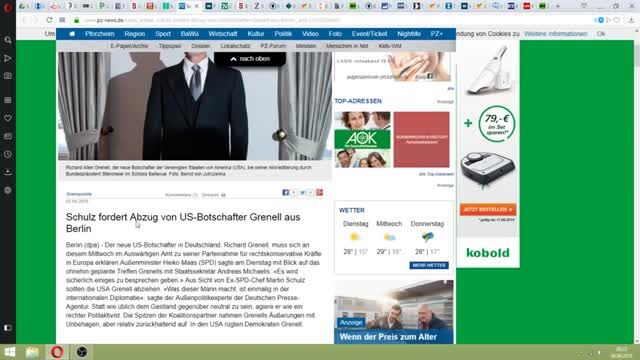The height and width of the screenshot is (360, 640).
Task: Open the Flow send icon in sidebar
Action: [x=8, y=58]
